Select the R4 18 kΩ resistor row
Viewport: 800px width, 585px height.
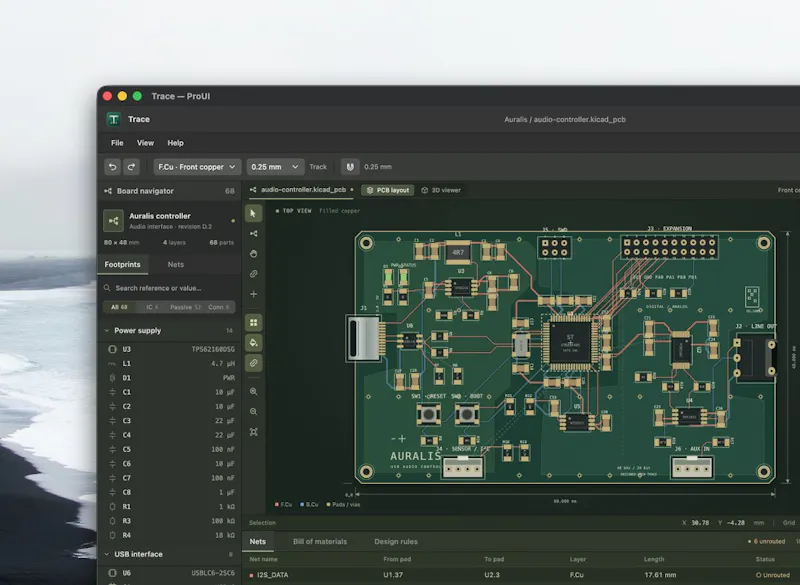pyautogui.click(x=169, y=535)
